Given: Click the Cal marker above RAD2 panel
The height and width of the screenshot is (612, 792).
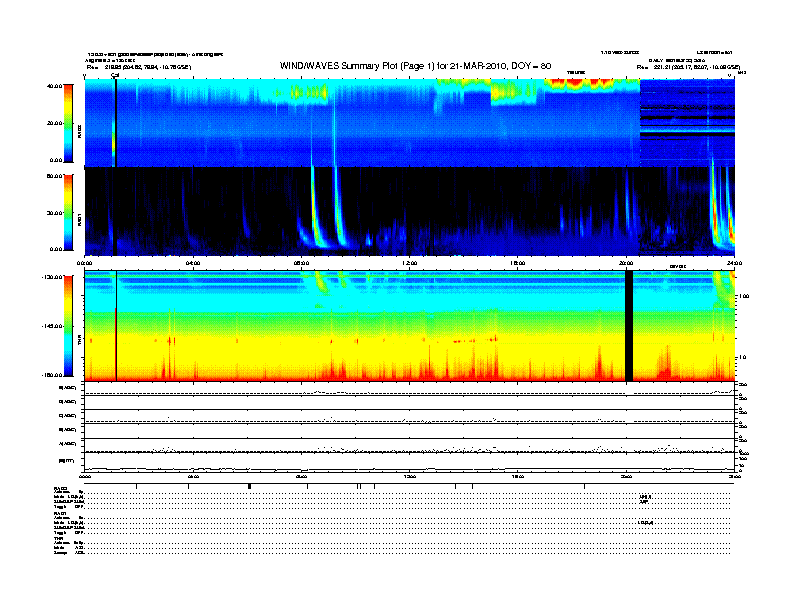Looking at the screenshot, I should 115,76.
